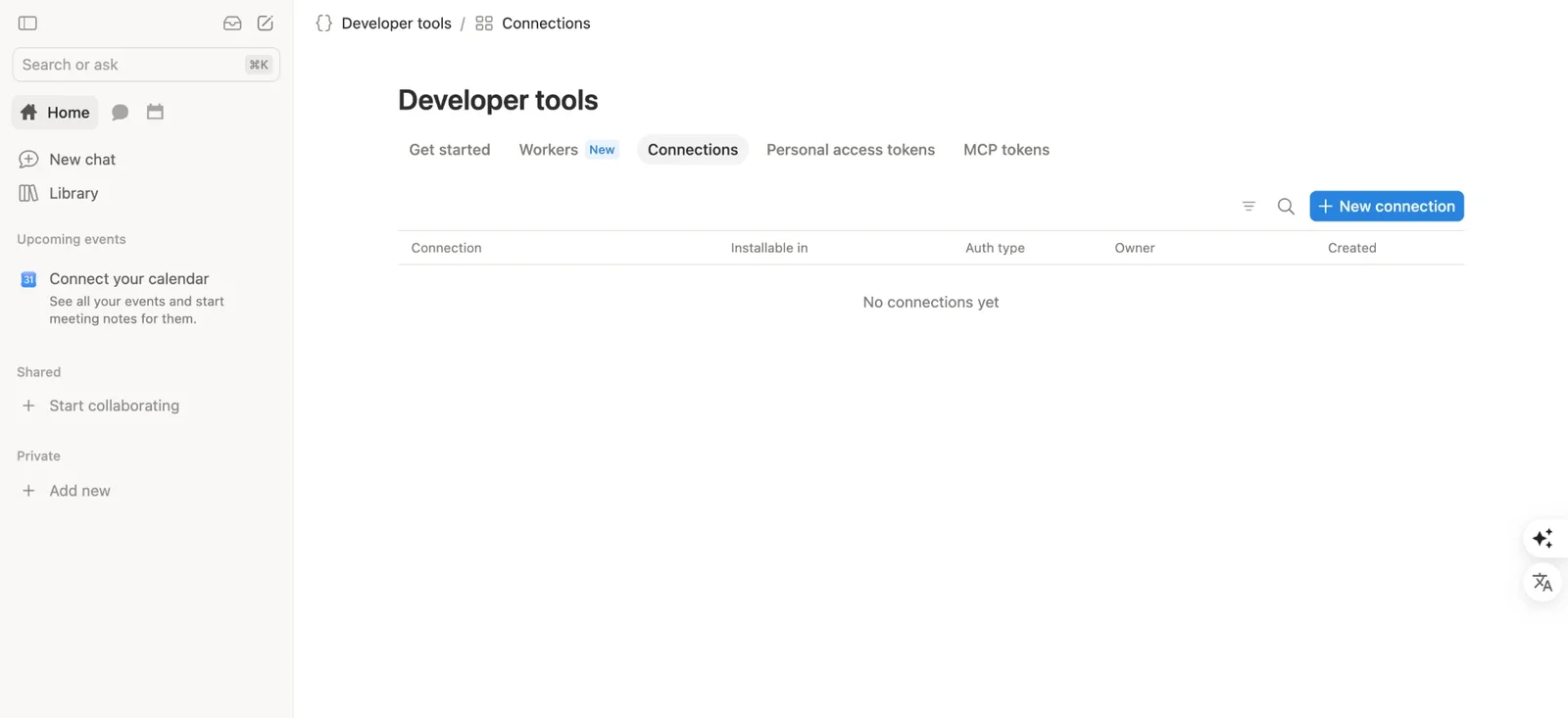Click the curly braces Developer tools icon

pos(324,23)
